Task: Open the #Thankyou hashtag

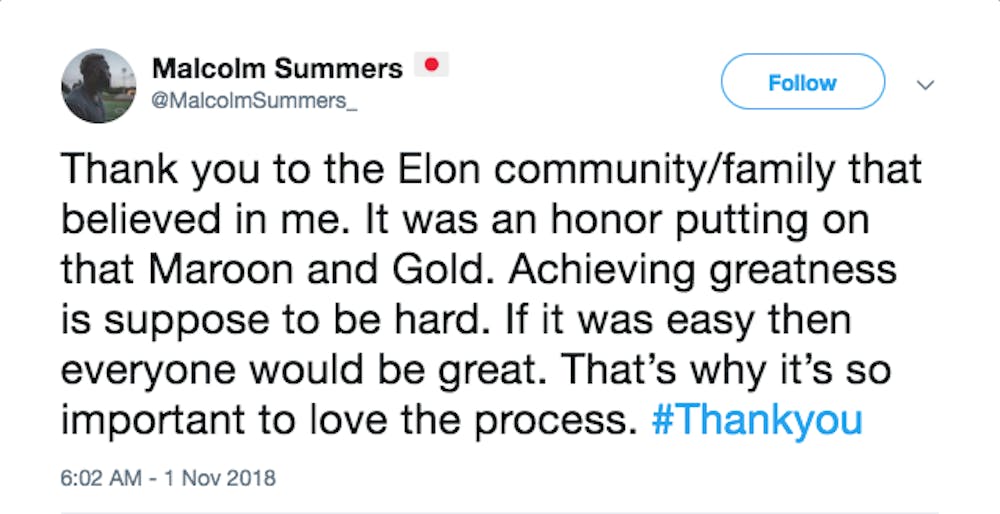Action: pyautogui.click(x=757, y=421)
